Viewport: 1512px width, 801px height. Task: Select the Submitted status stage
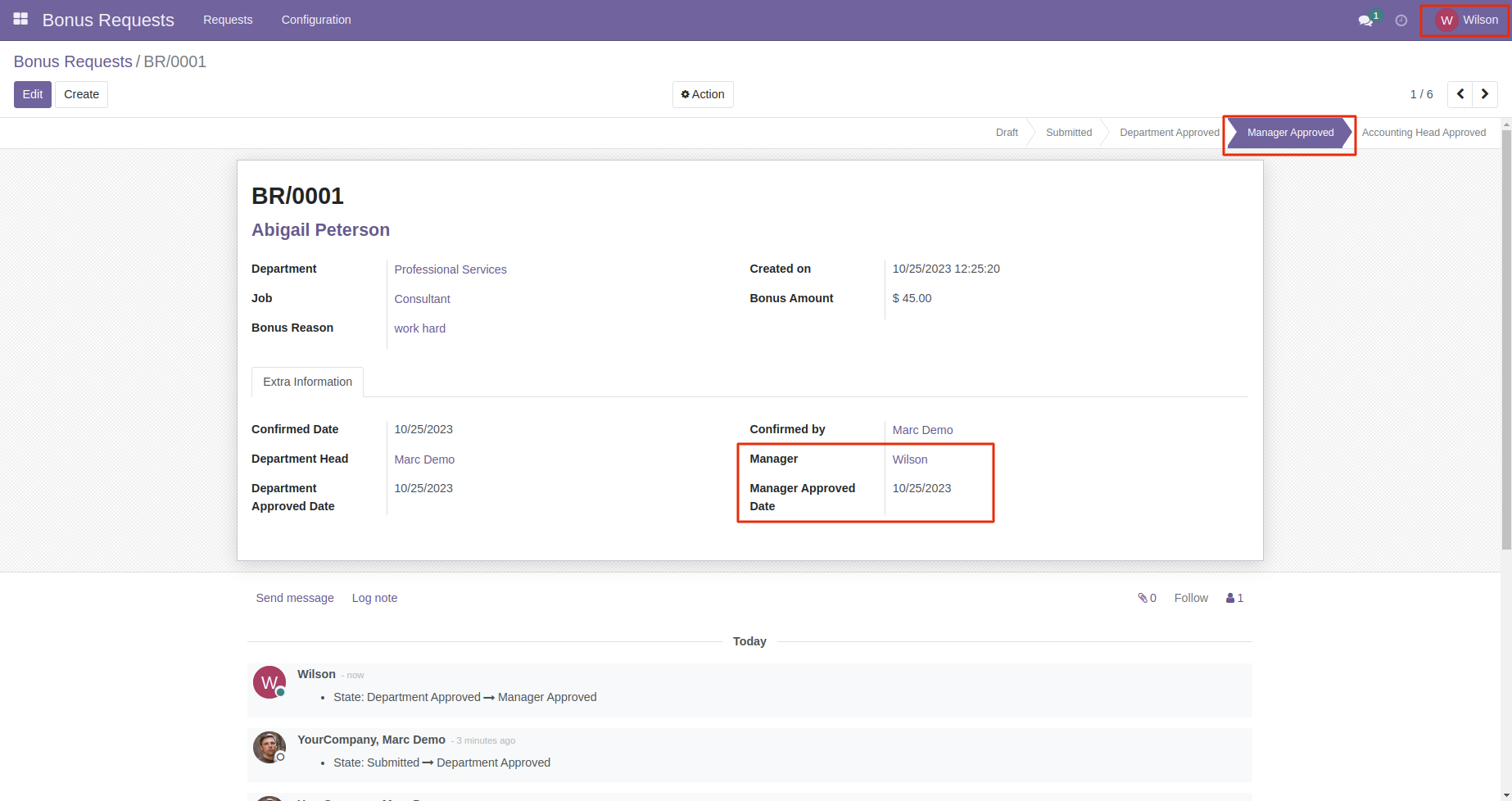tap(1069, 133)
